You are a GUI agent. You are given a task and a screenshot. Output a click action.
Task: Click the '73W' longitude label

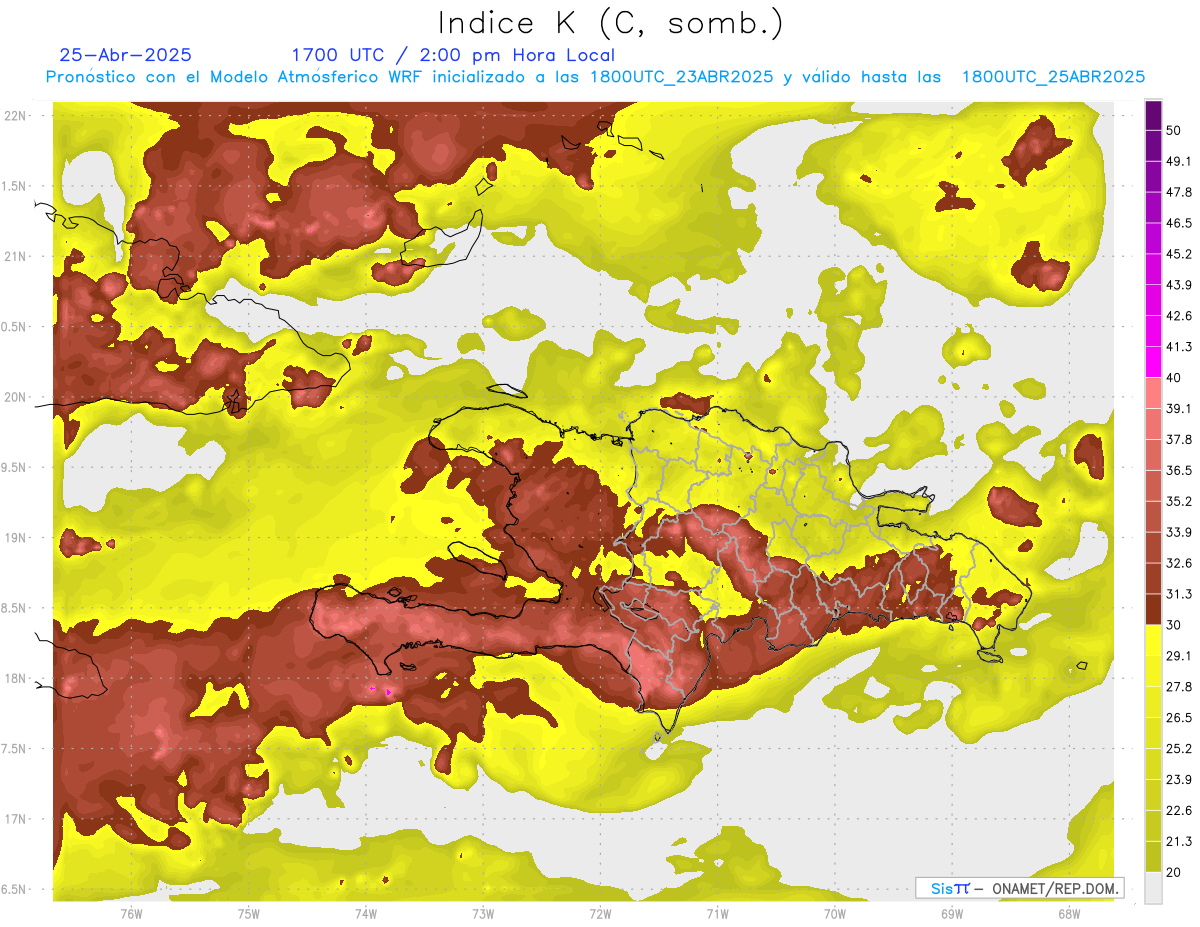pyautogui.click(x=483, y=914)
